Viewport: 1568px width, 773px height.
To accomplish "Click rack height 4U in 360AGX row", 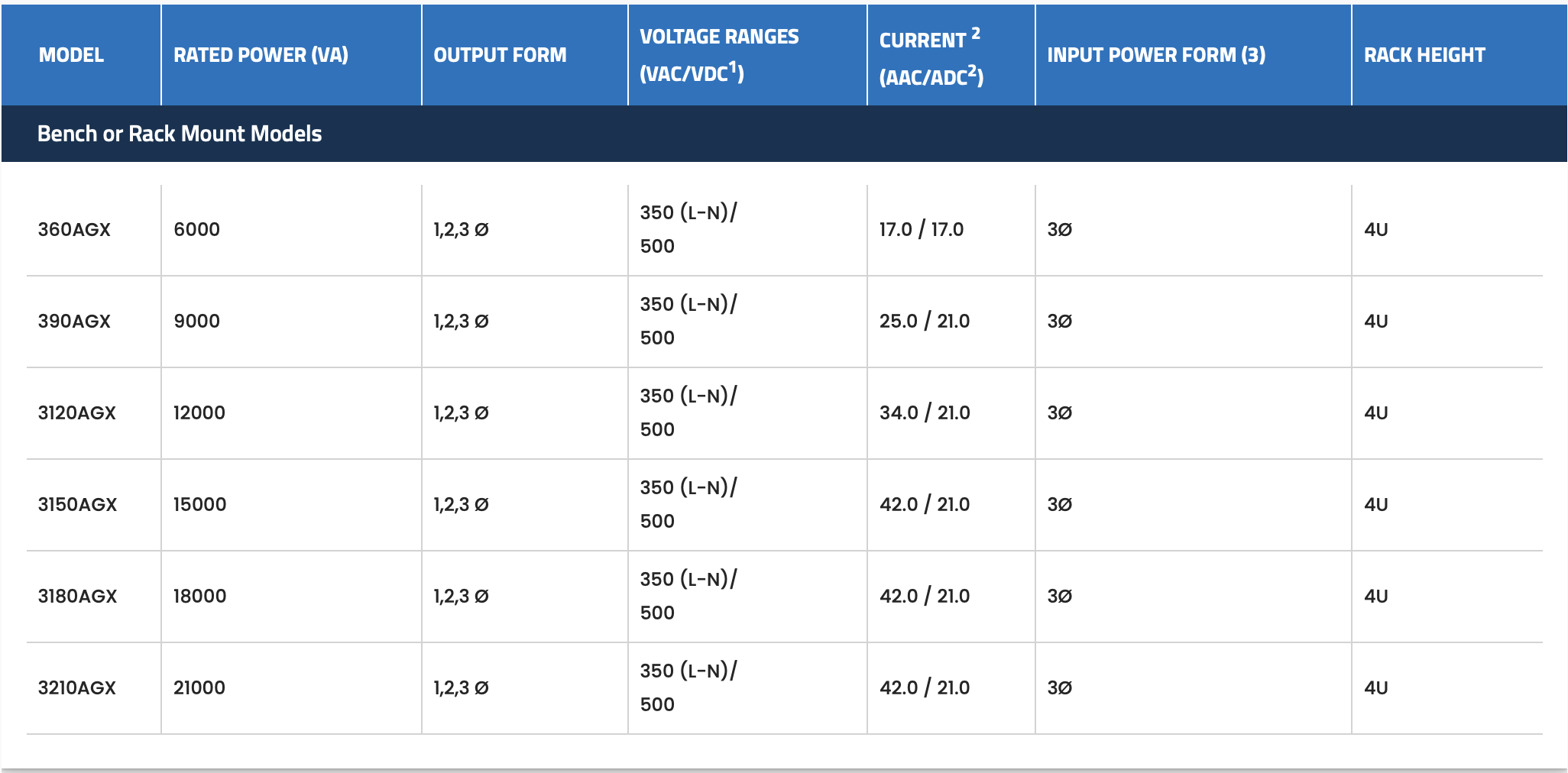I will (x=1375, y=229).
